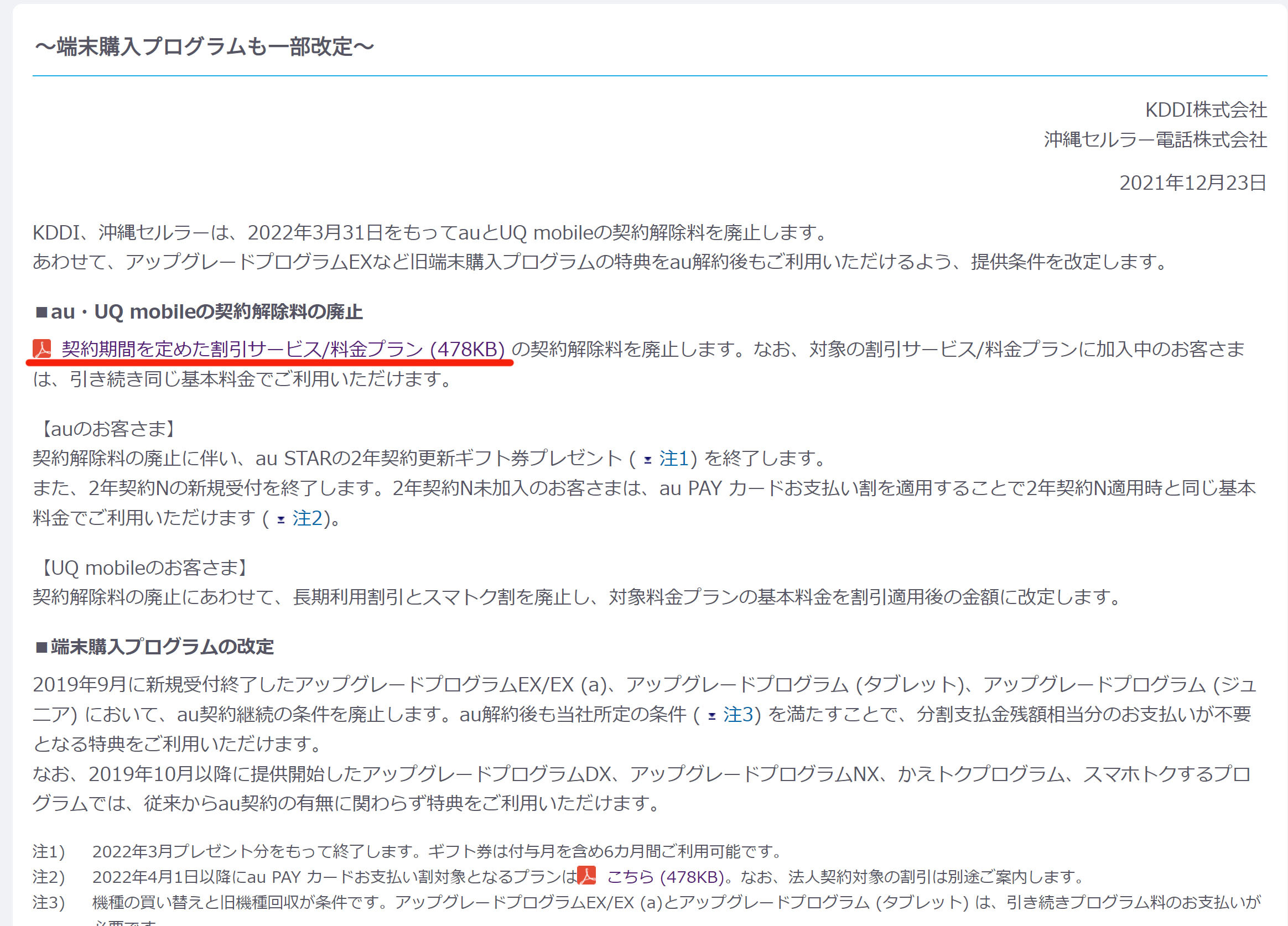Click the ■端末購入プログラムの改定 section heading
Screen dimensions: 1288x926
click(x=154, y=647)
